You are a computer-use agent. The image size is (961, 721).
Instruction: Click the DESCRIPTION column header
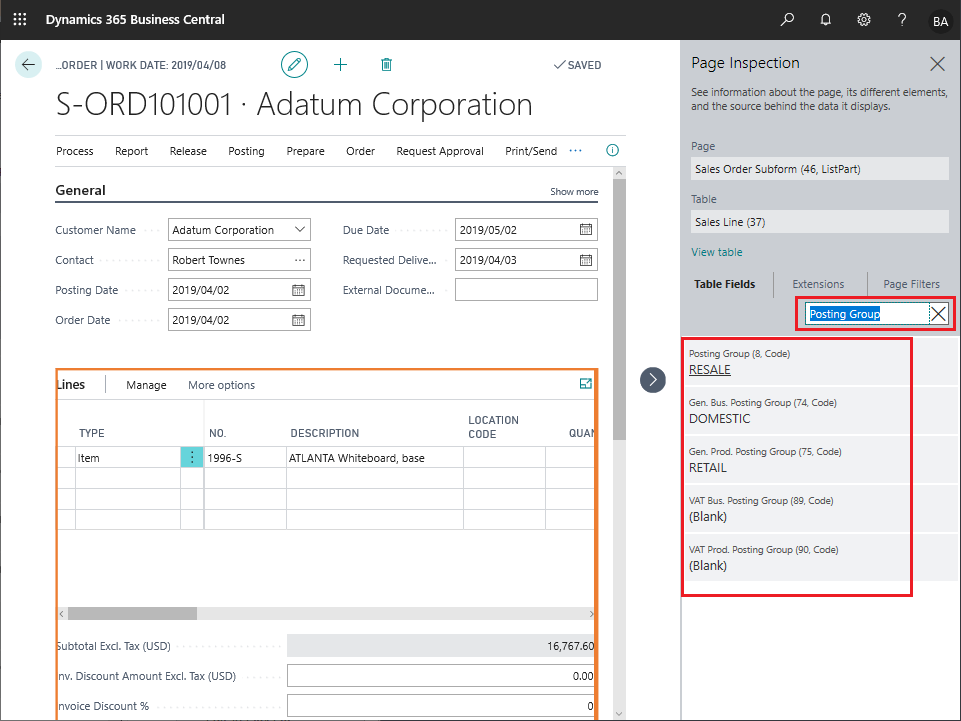point(325,433)
